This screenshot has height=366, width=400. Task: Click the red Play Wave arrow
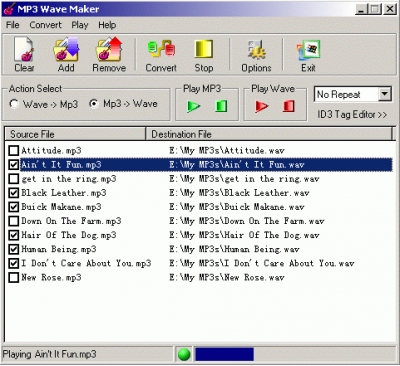pos(262,106)
